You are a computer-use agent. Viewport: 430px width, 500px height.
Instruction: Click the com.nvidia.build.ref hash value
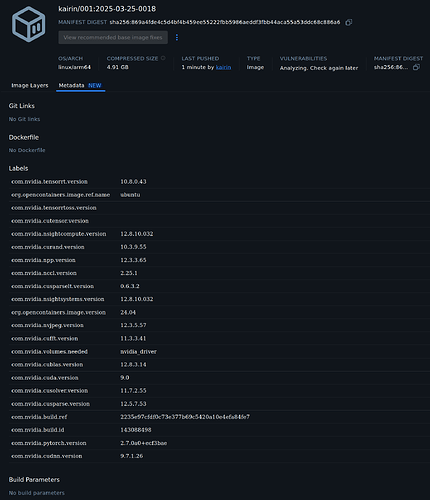185,417
